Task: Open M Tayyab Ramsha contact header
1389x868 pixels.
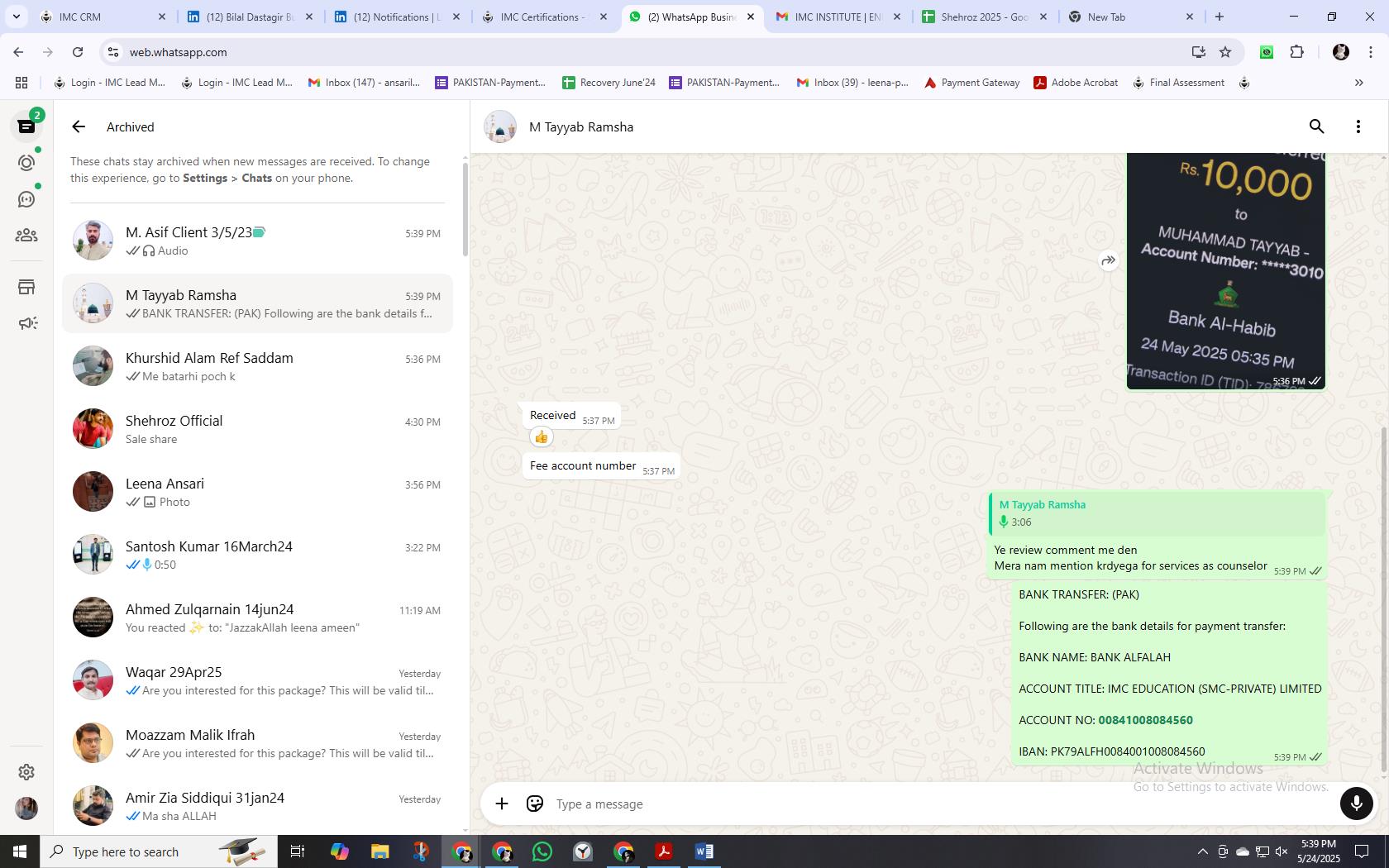Action: tap(581, 126)
